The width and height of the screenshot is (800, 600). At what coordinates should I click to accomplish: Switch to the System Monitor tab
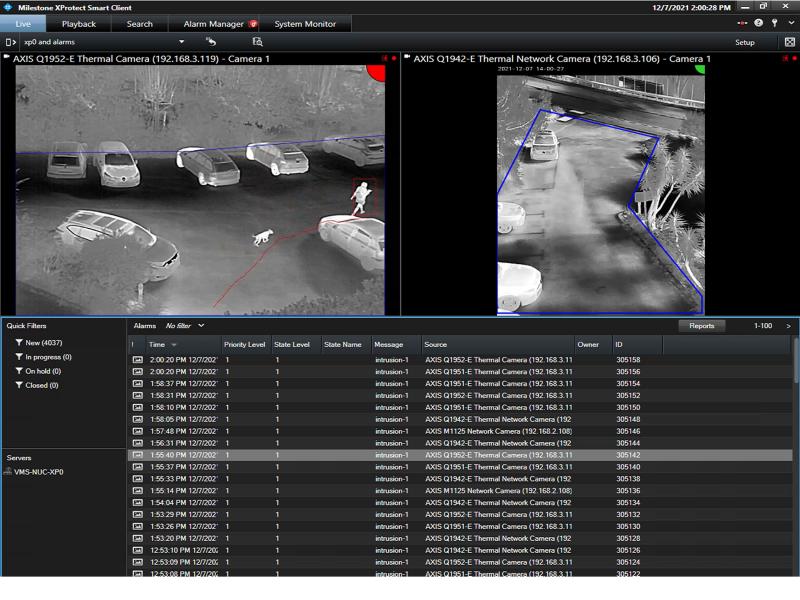(305, 24)
